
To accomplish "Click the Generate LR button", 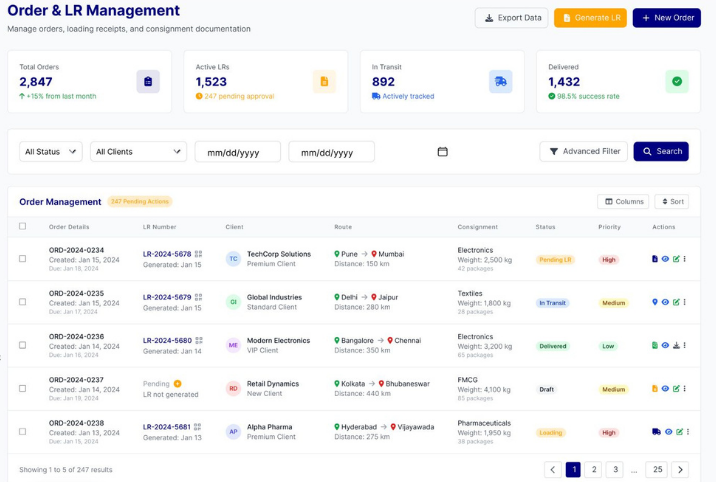I will coord(590,17).
